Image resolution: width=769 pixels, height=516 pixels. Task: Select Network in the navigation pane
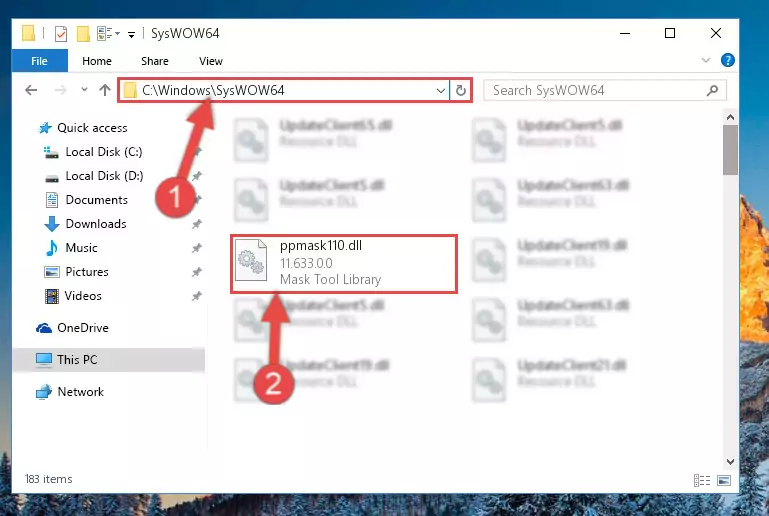tap(81, 392)
